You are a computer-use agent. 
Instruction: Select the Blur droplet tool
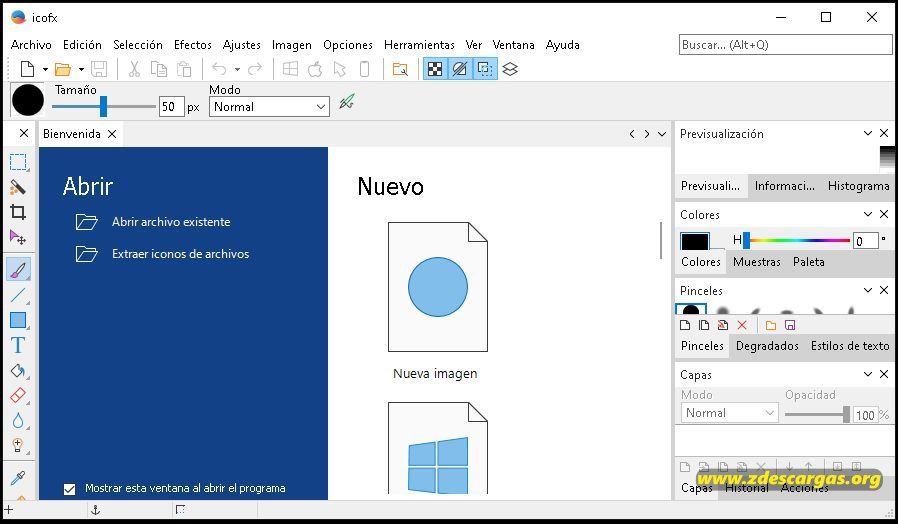coord(18,421)
